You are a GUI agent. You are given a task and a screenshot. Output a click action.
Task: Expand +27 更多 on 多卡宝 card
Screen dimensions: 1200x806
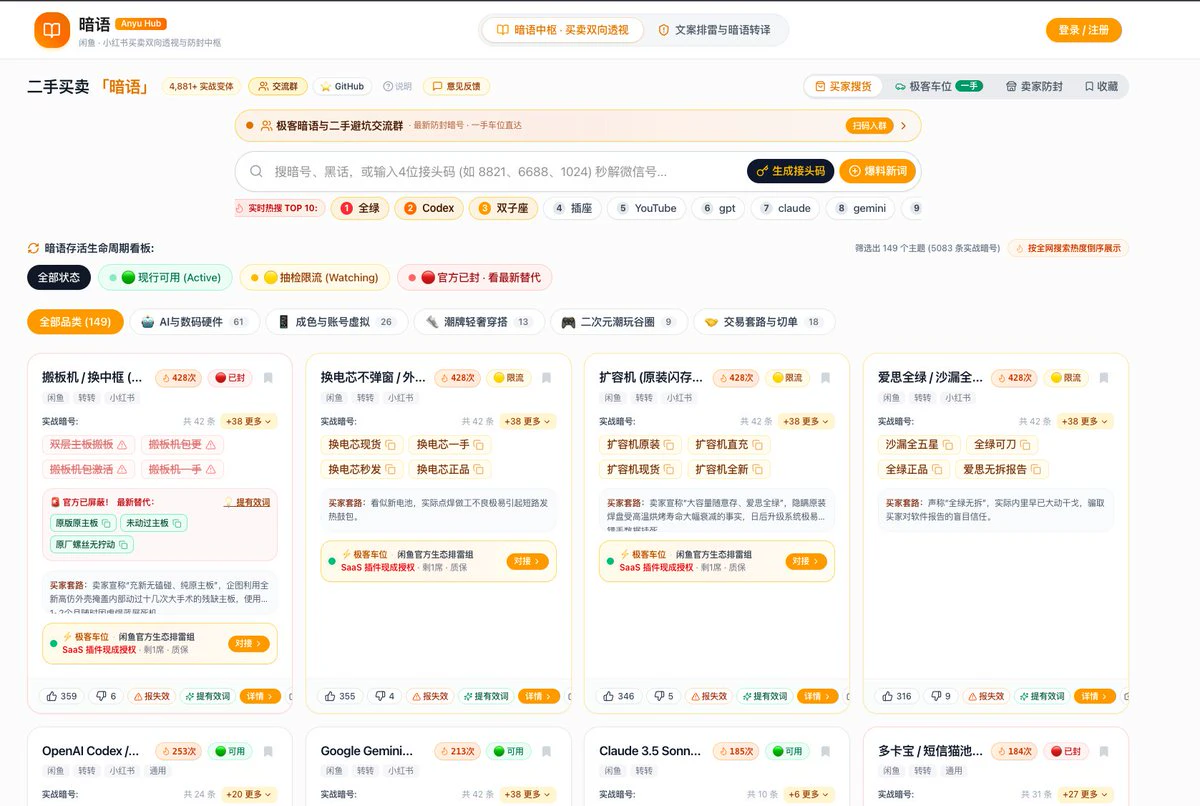click(x=1085, y=794)
